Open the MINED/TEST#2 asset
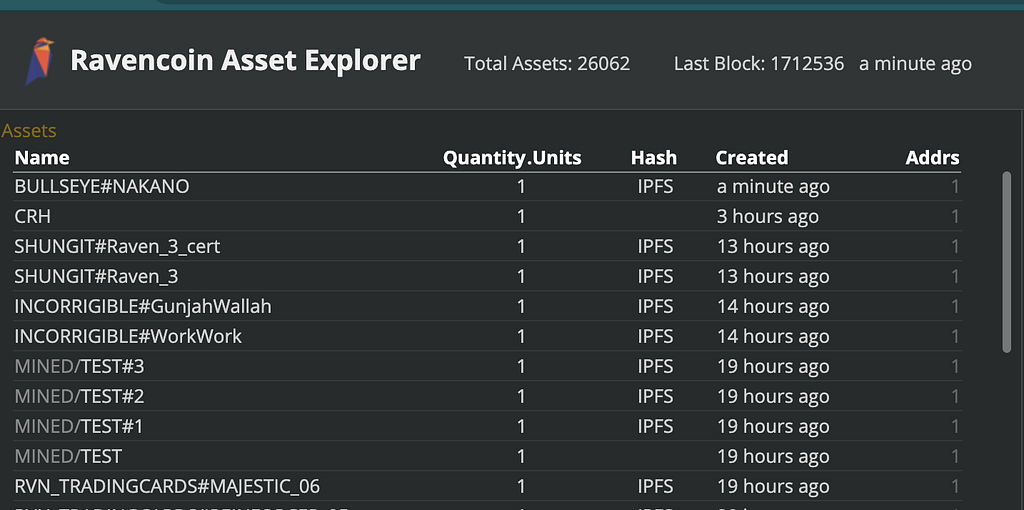 79,396
